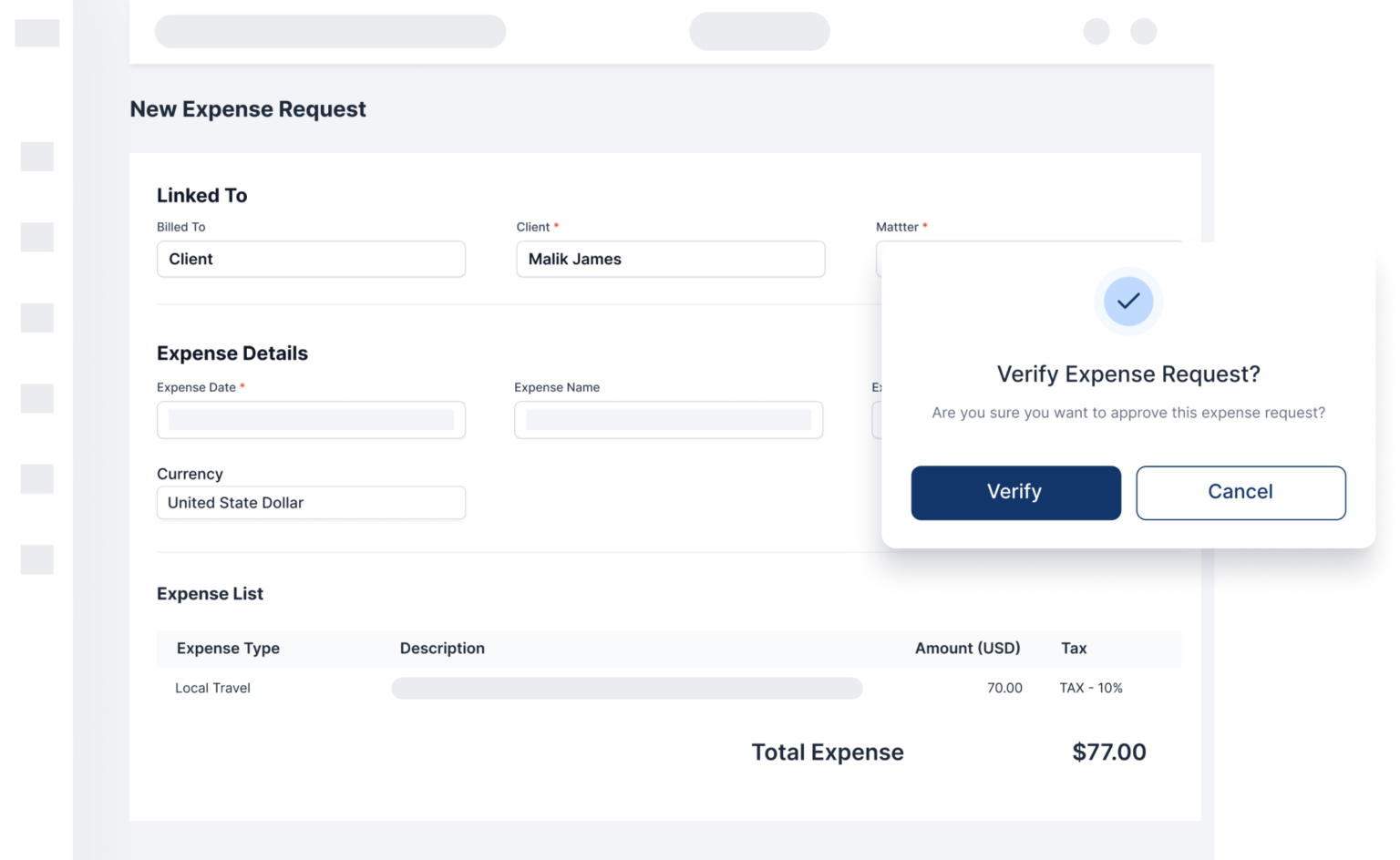Open the Billed To dropdown showing Client

pos(311,259)
